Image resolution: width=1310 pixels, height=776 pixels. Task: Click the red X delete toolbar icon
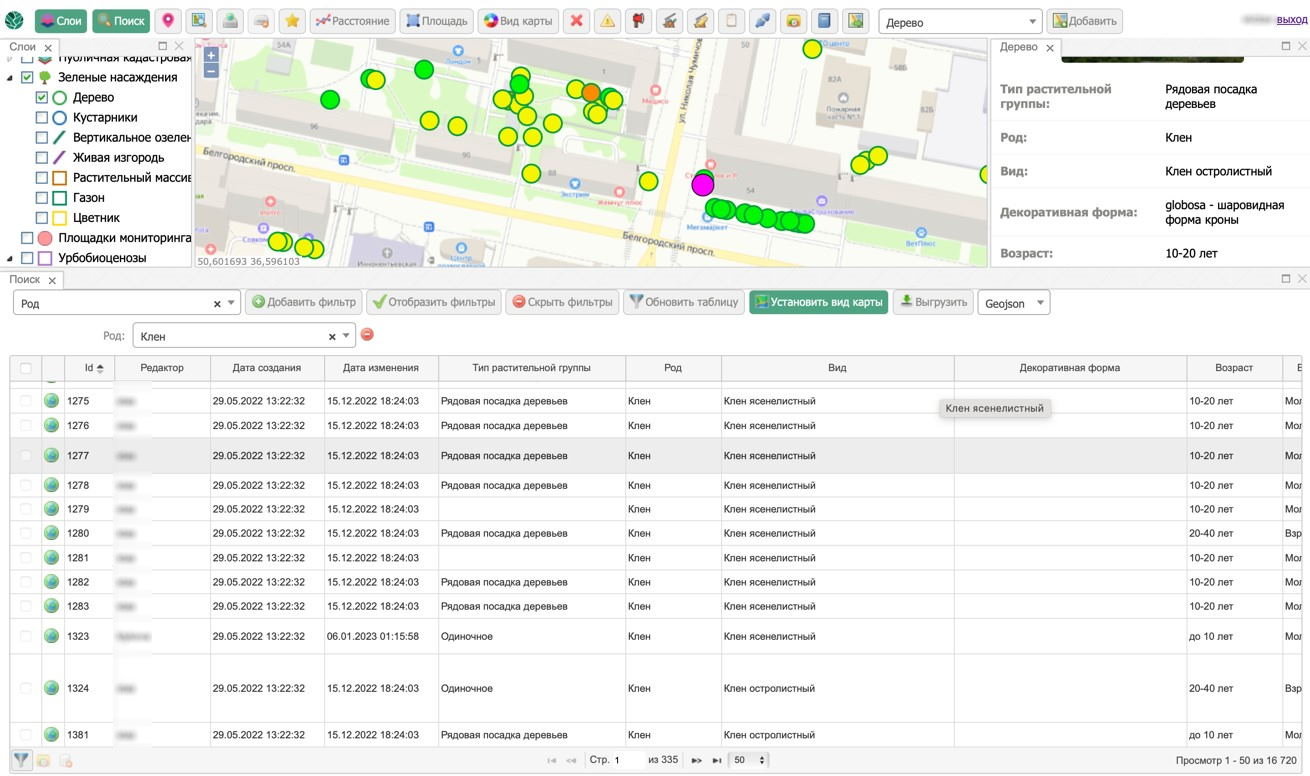coord(576,21)
